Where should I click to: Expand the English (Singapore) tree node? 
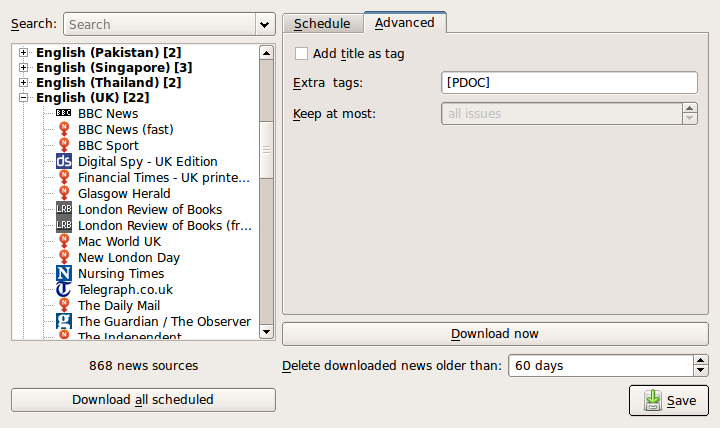click(x=24, y=67)
